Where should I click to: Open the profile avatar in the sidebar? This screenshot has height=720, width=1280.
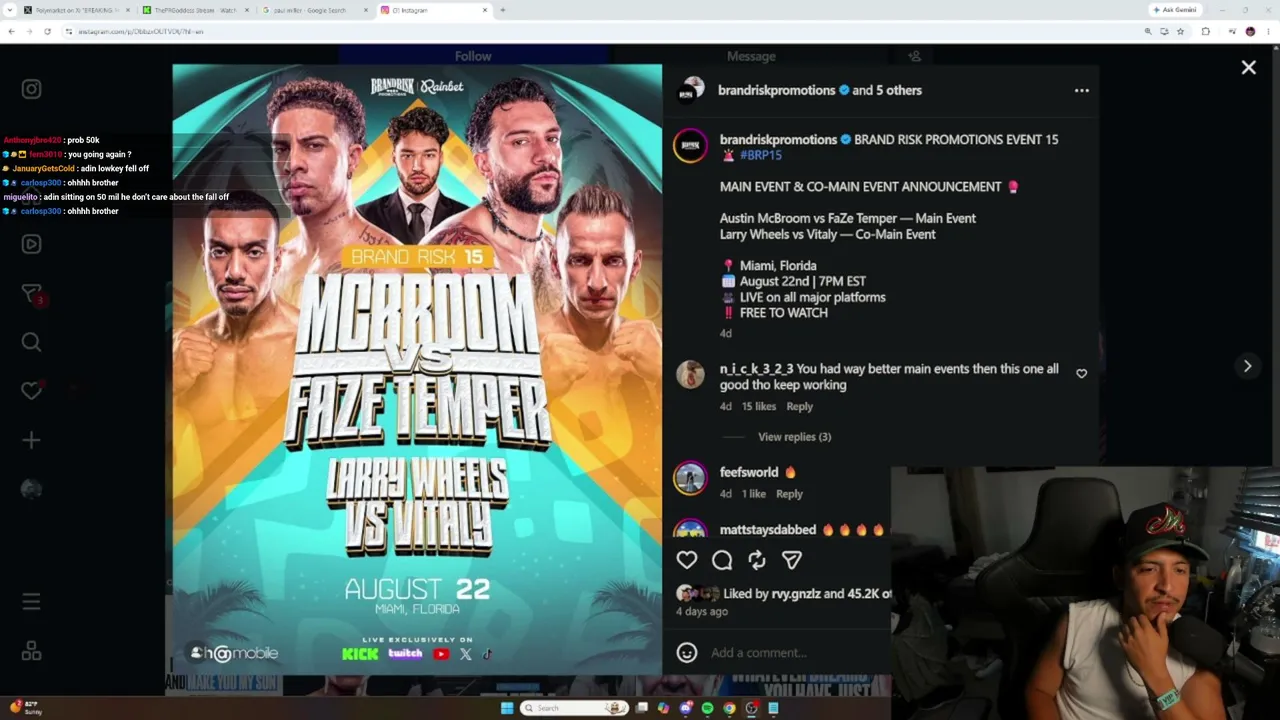(31, 489)
